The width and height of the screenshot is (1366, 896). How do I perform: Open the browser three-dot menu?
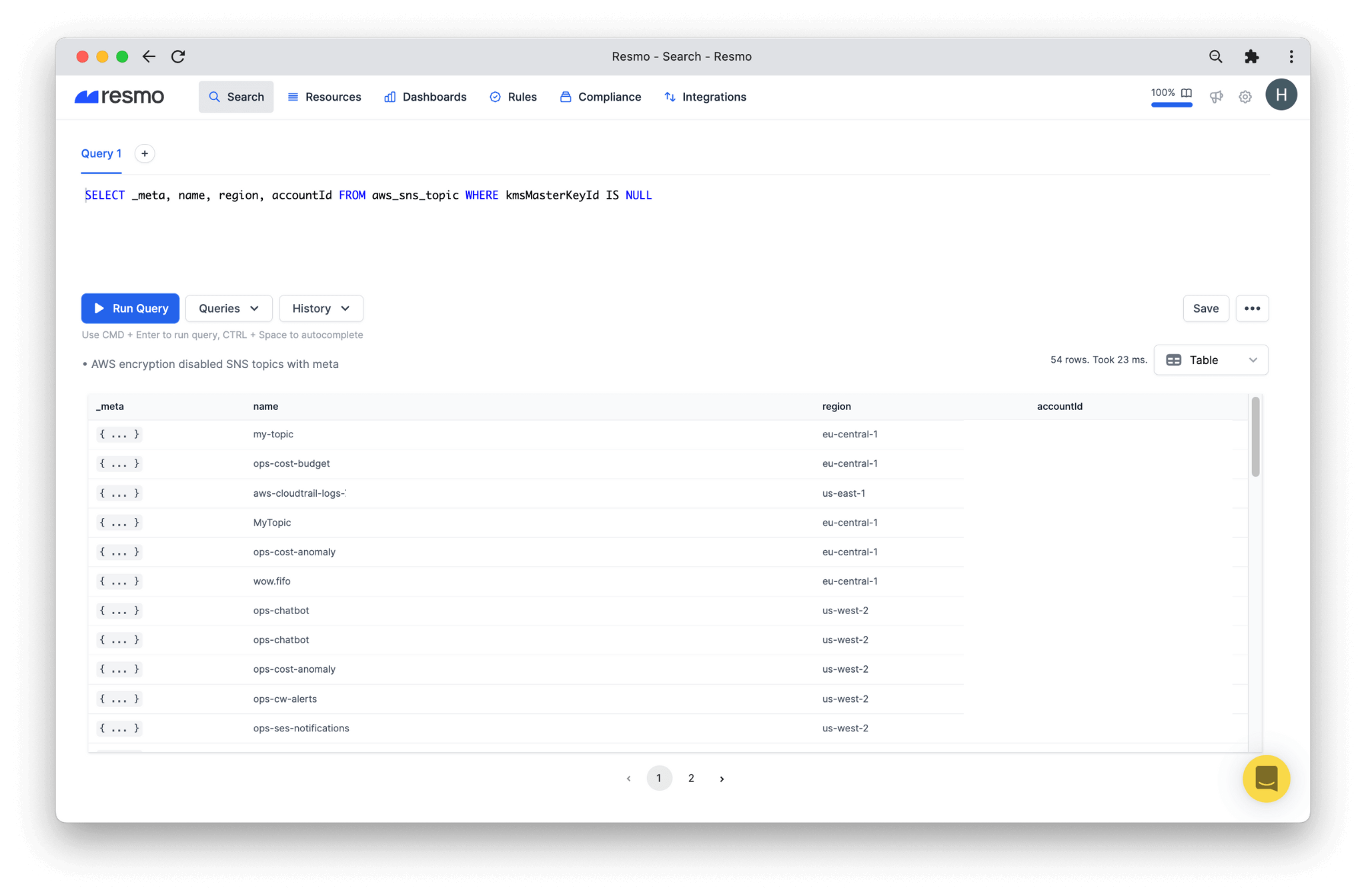pos(1291,57)
